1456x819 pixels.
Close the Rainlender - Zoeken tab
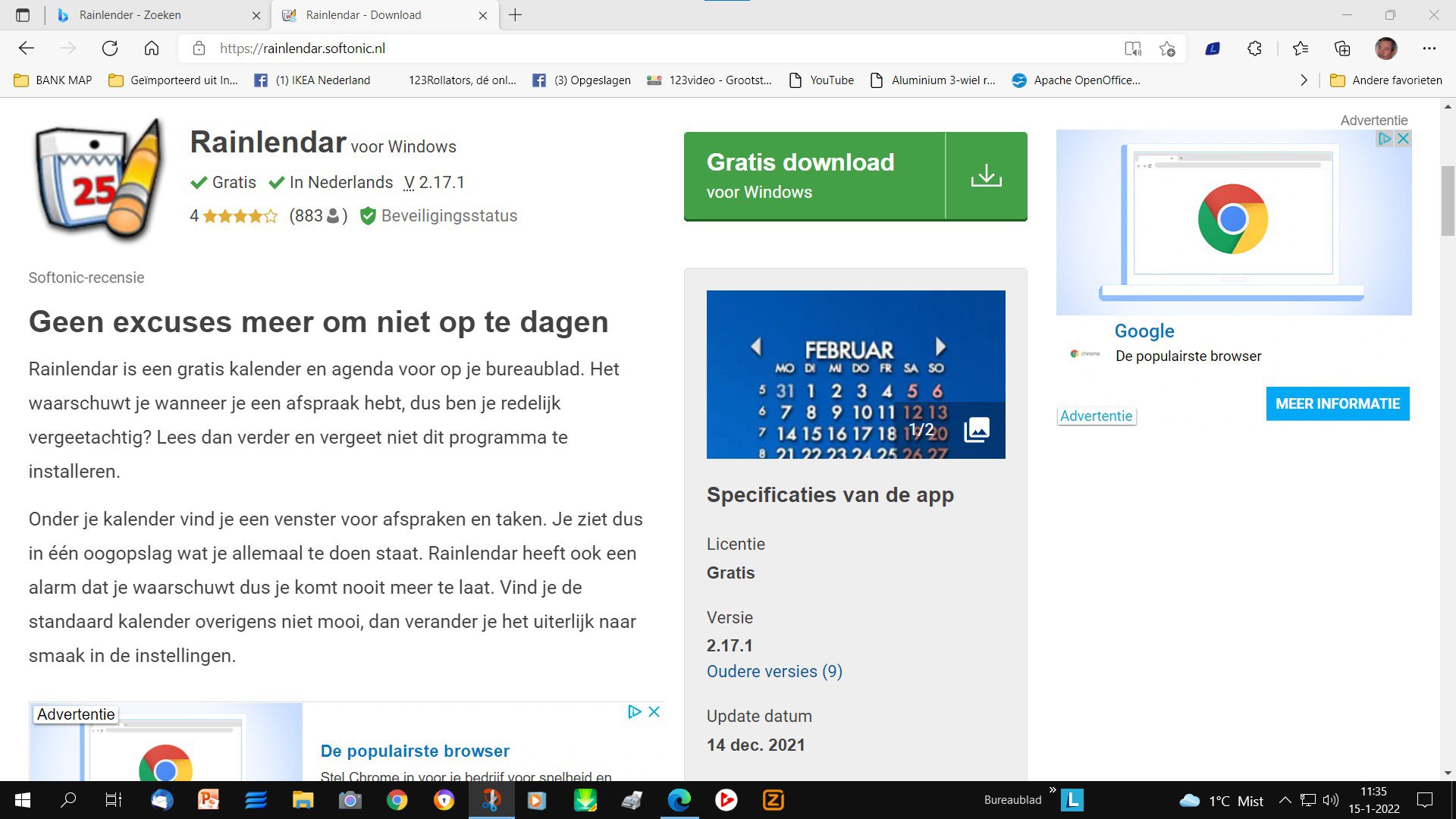256,15
